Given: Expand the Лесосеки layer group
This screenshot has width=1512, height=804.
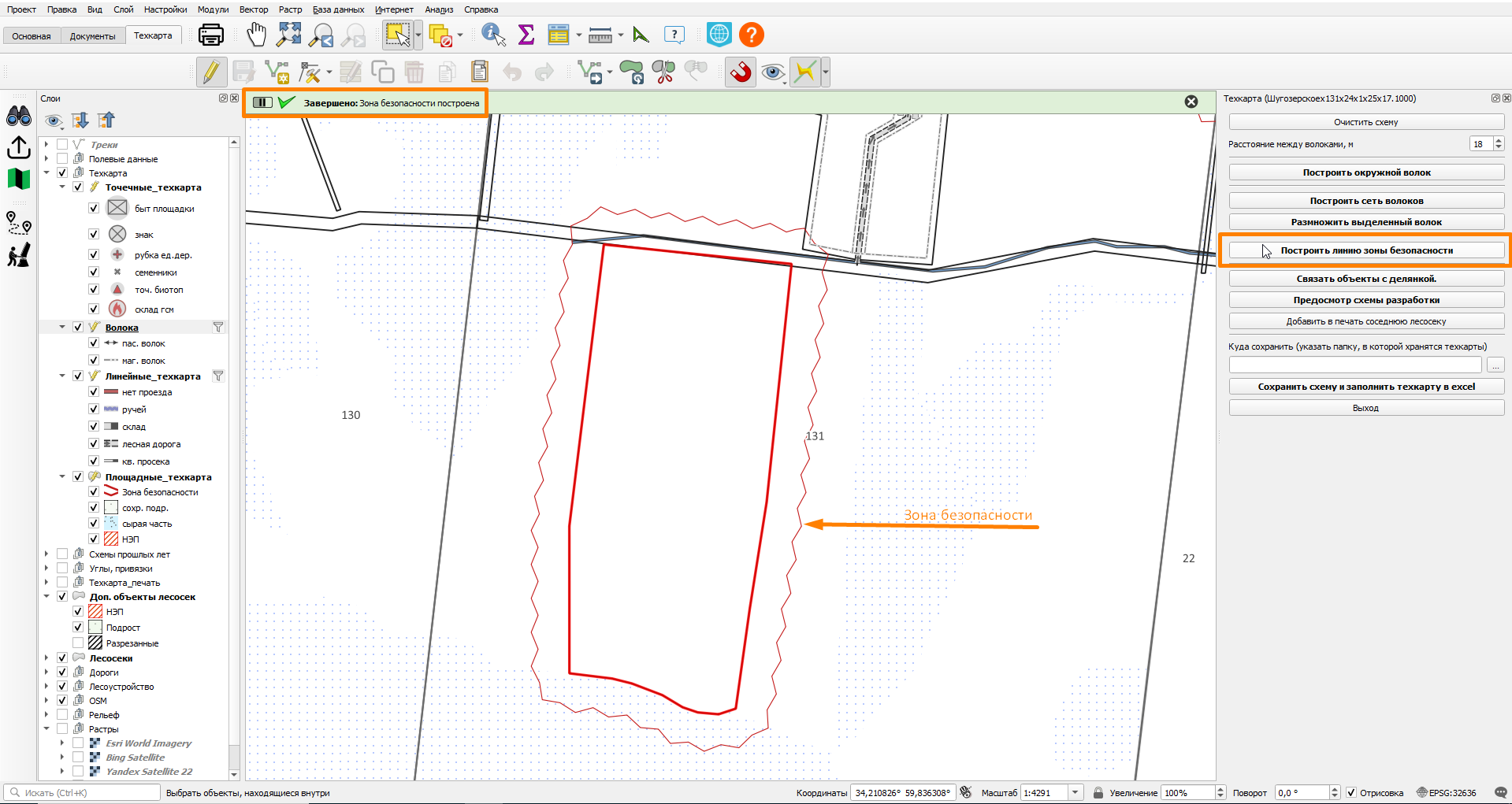Looking at the screenshot, I should (x=46, y=658).
